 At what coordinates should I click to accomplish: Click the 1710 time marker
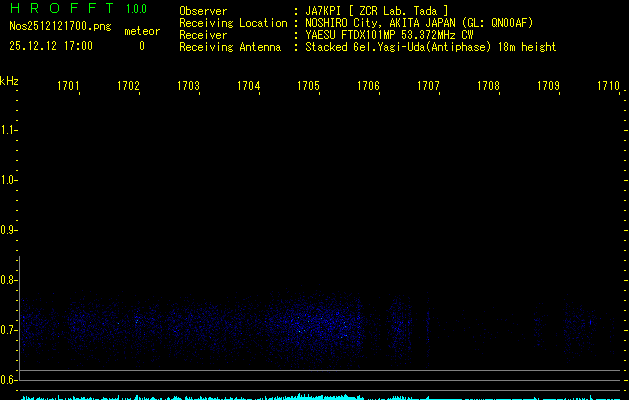click(608, 87)
